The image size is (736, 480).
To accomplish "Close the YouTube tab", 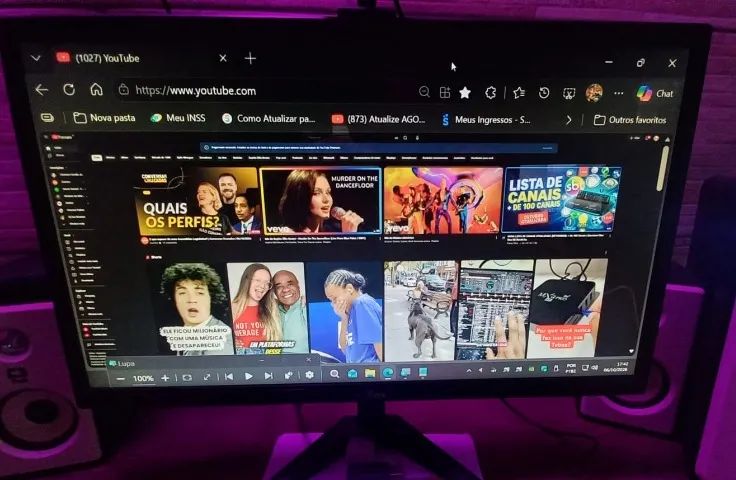I will pos(223,58).
